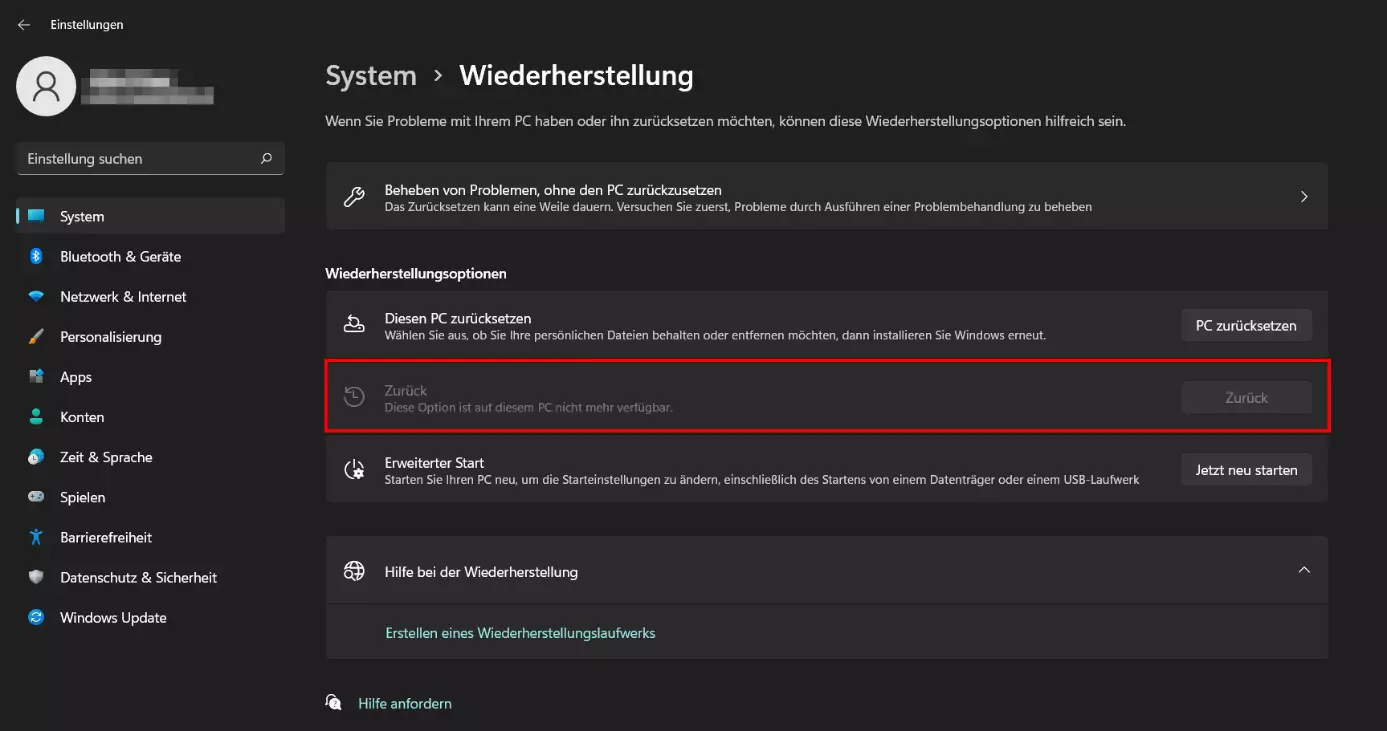Click the Apps icon in sidebar
This screenshot has width=1387, height=731.
(x=37, y=377)
